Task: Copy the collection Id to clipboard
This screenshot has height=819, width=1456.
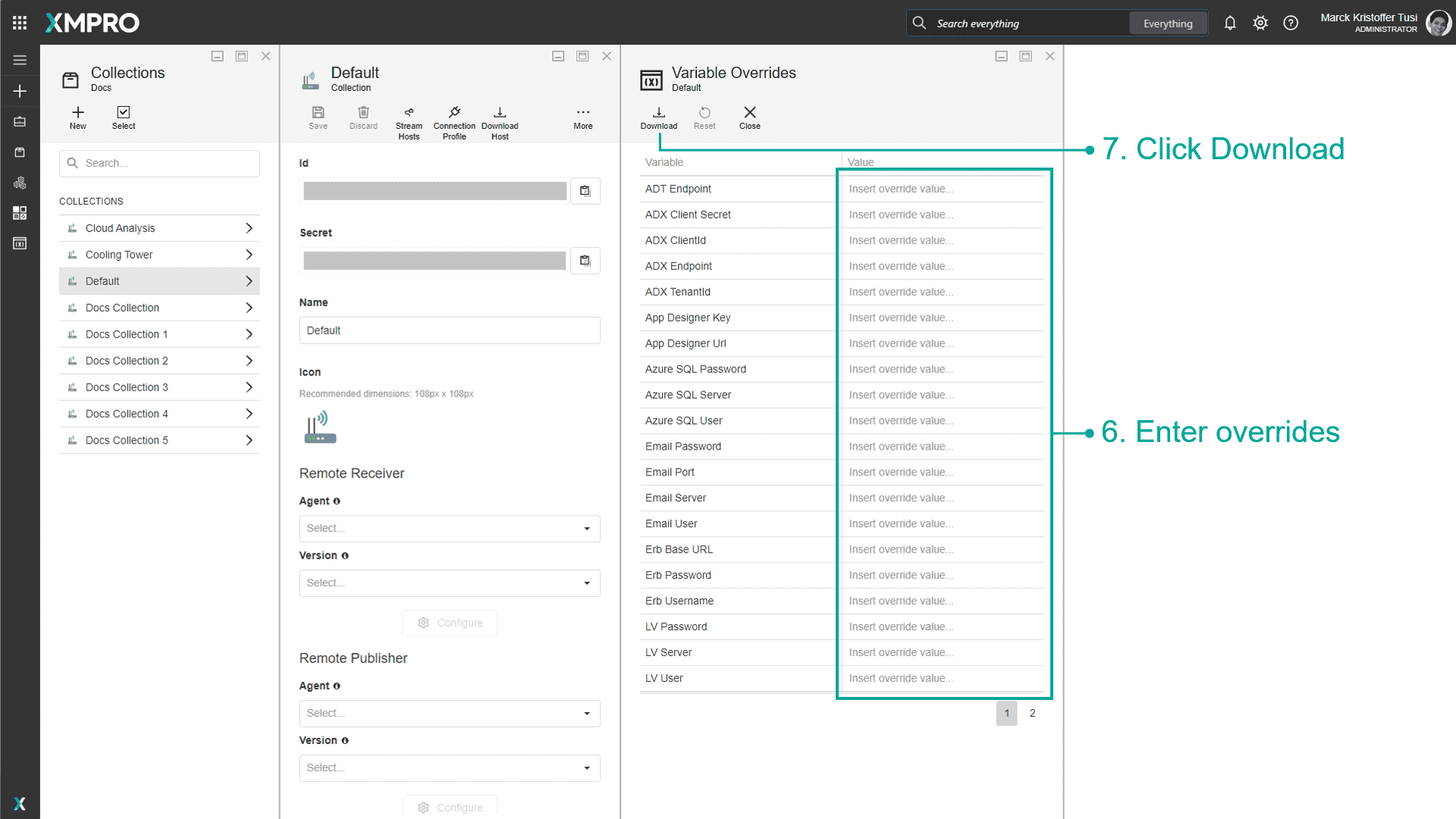Action: (x=585, y=191)
